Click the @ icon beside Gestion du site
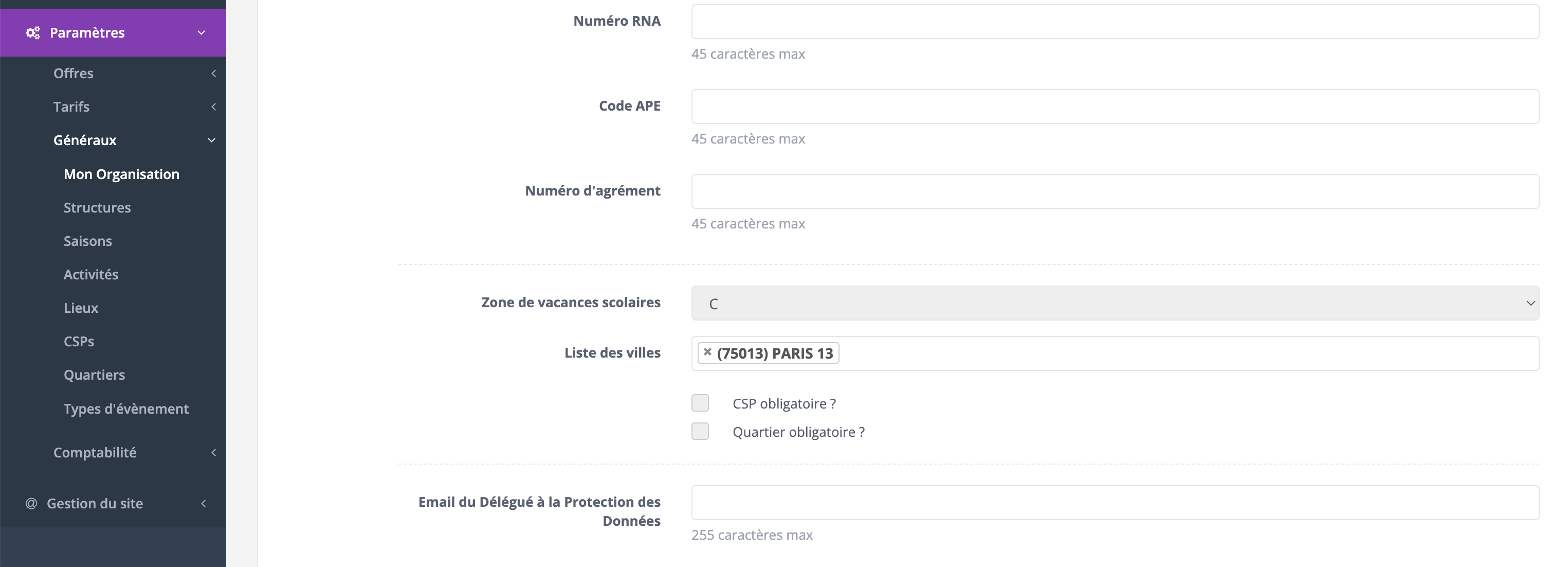 pyautogui.click(x=31, y=504)
